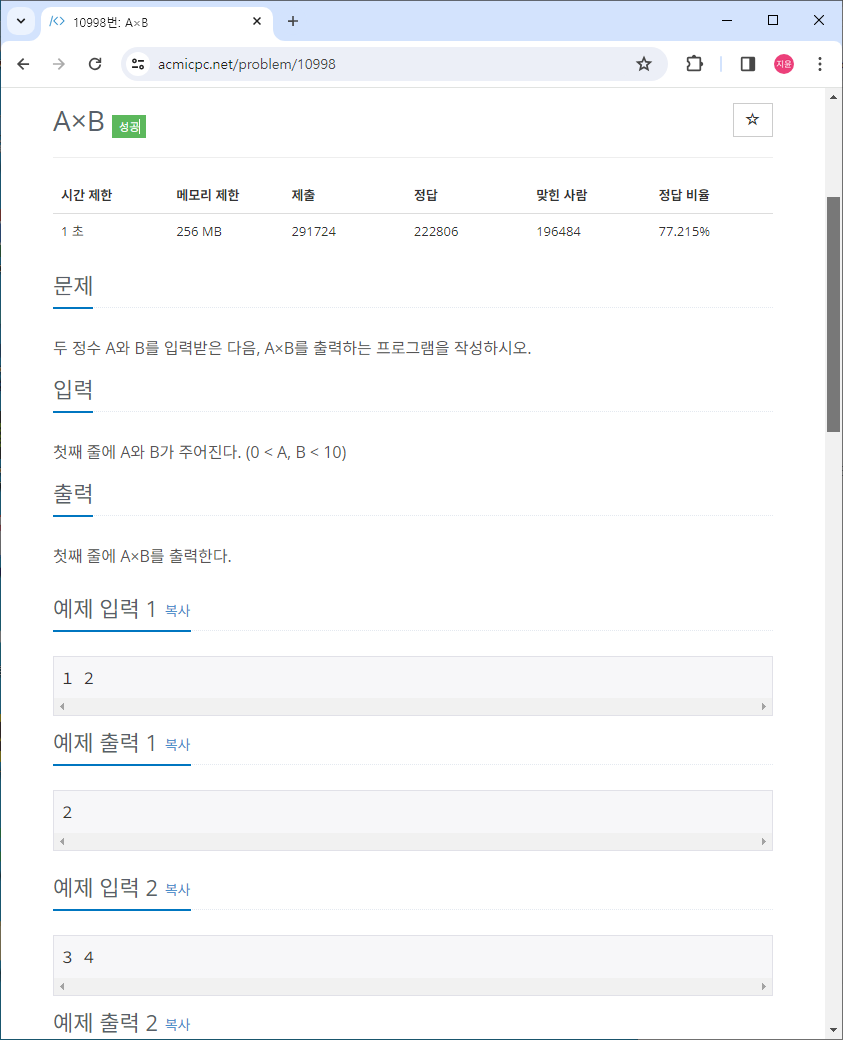
Task: Navigate back using the back arrow icon
Action: (x=23, y=63)
